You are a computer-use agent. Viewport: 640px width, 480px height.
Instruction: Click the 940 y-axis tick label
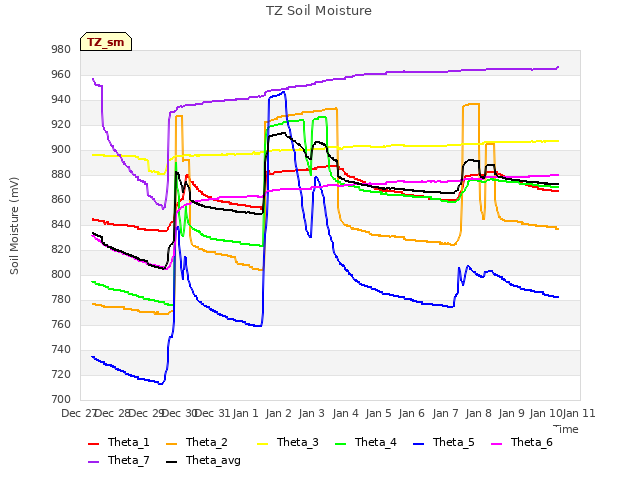(x=61, y=100)
